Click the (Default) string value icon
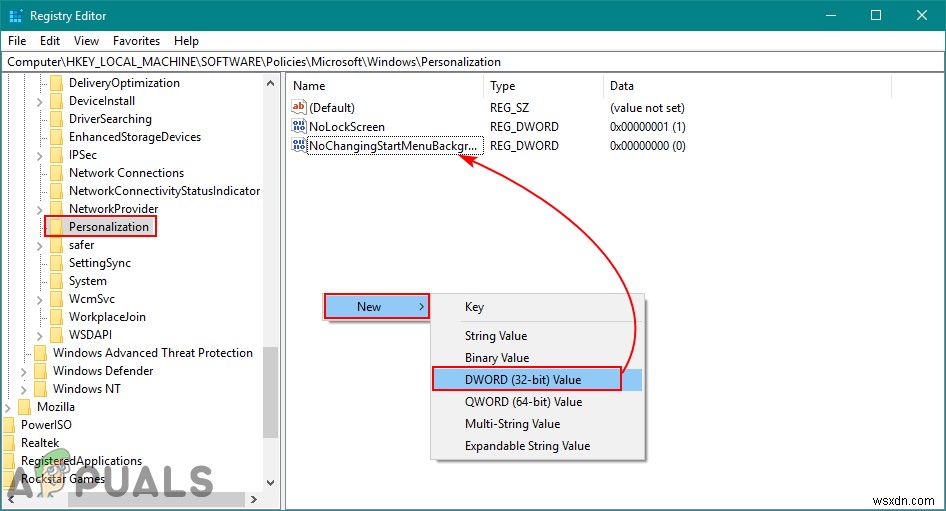The image size is (946, 511). 299,107
